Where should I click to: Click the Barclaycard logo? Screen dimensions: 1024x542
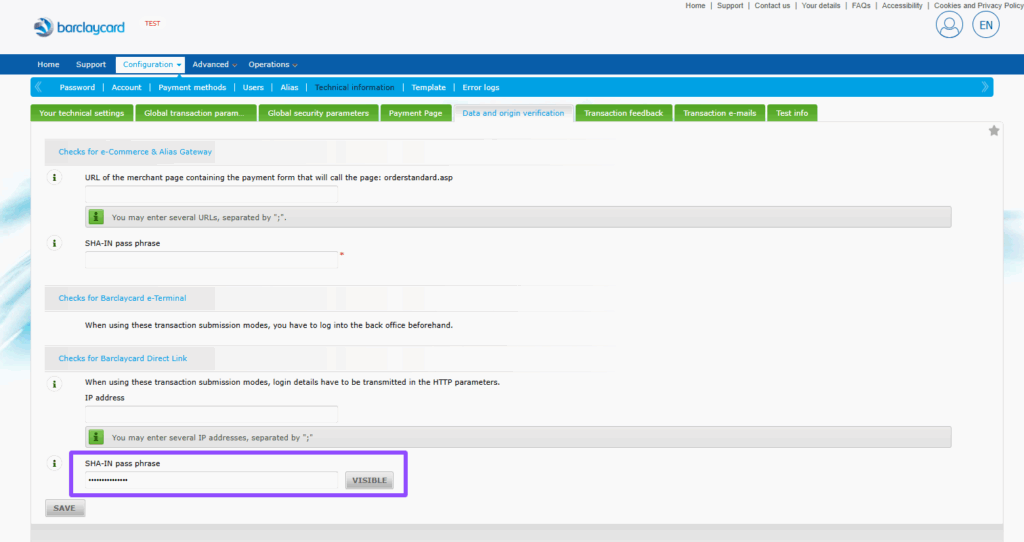pos(79,27)
